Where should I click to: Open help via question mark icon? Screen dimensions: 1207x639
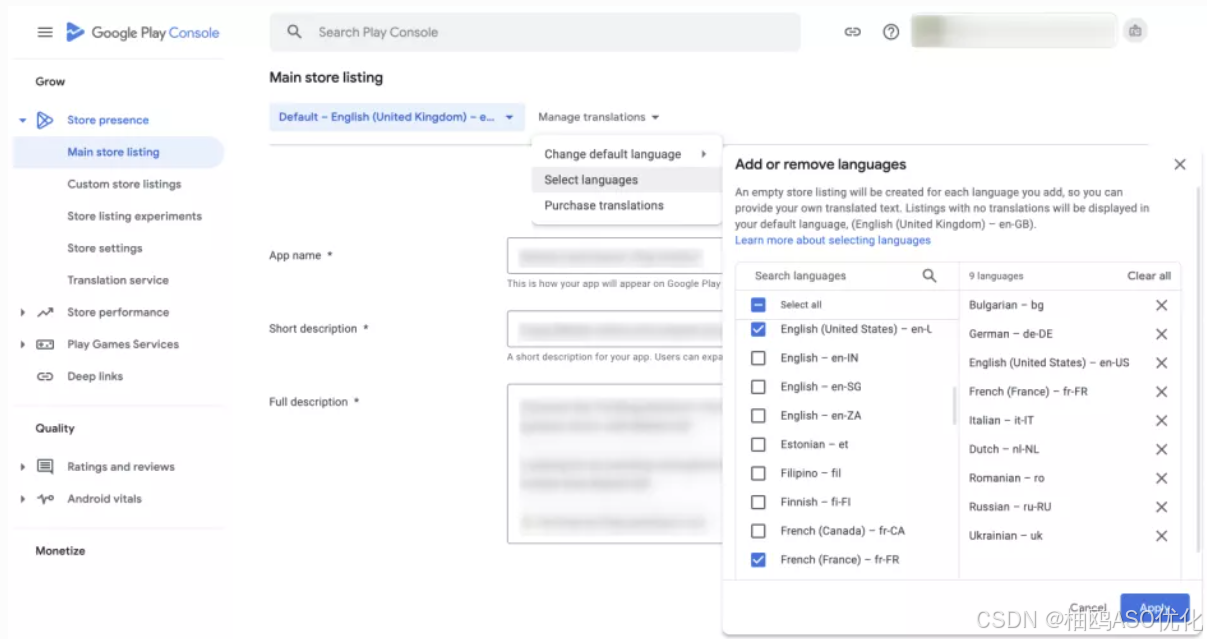[x=891, y=32]
